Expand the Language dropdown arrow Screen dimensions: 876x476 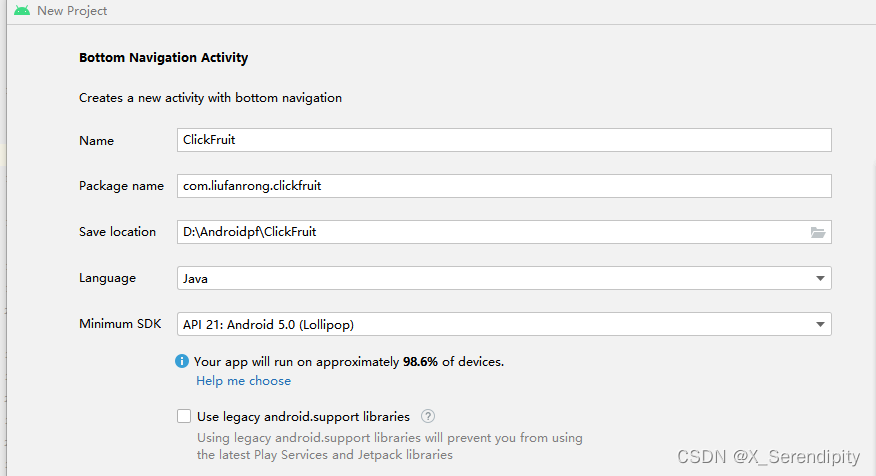click(x=820, y=278)
